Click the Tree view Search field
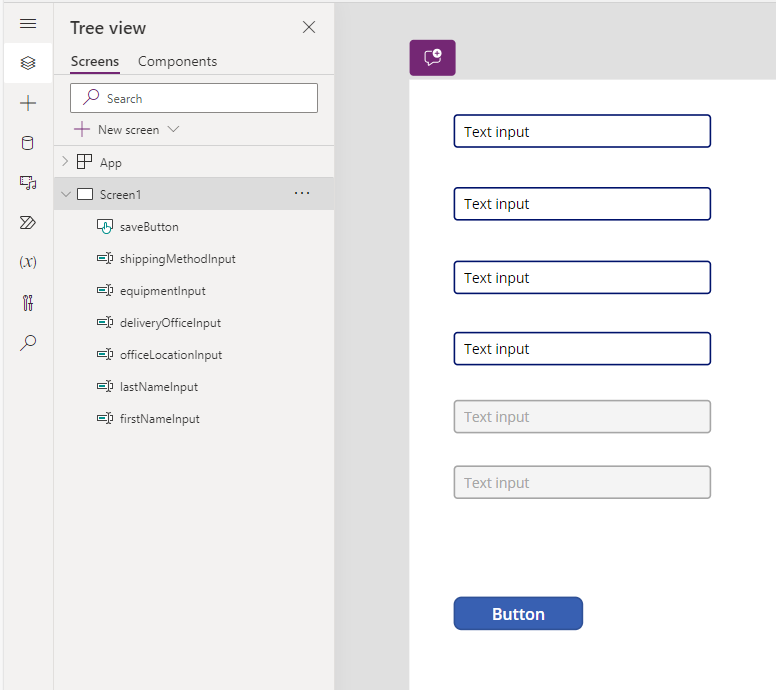The height and width of the screenshot is (690, 776). tap(194, 98)
